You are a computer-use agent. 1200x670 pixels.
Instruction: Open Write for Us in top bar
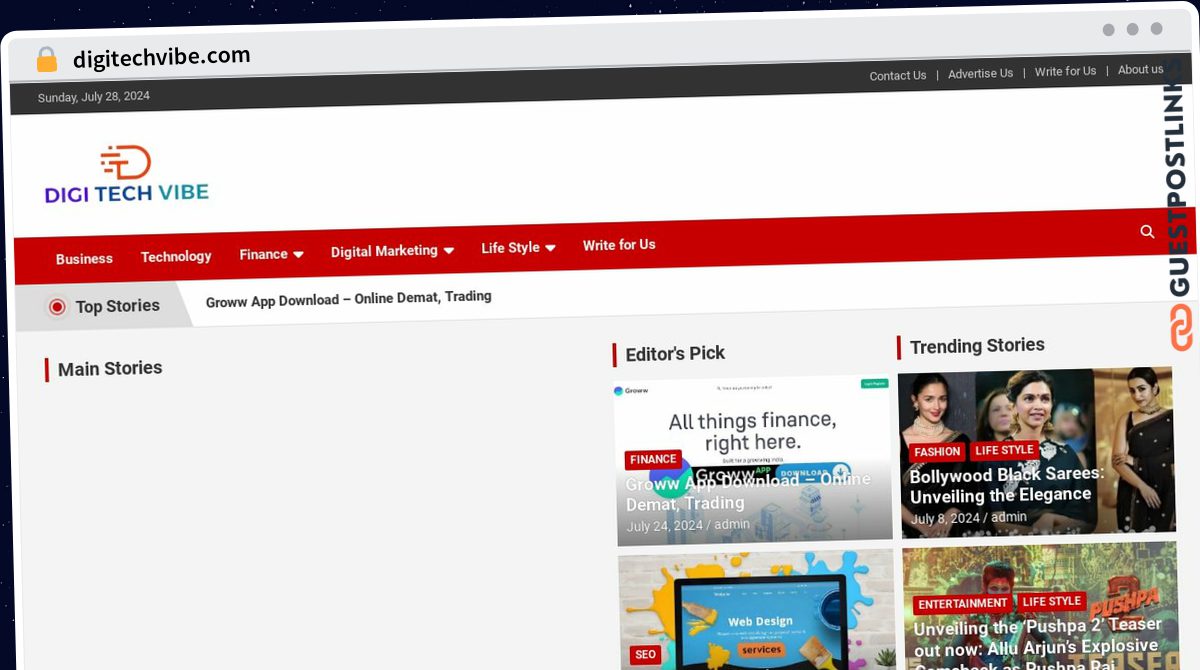click(x=1065, y=71)
